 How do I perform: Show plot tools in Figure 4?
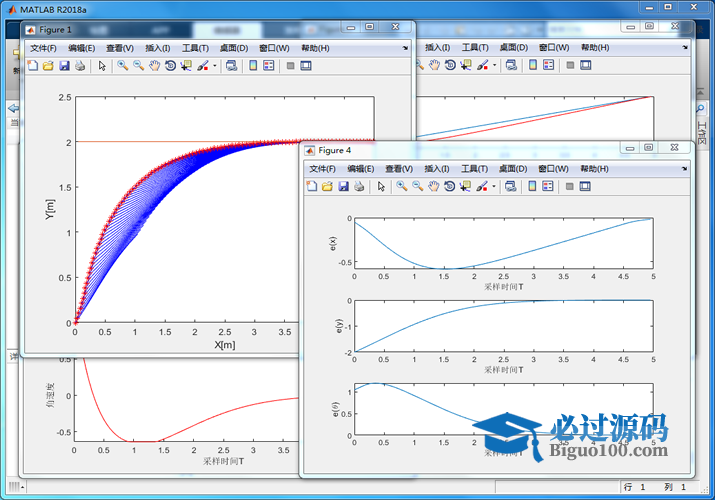pyautogui.click(x=585, y=186)
